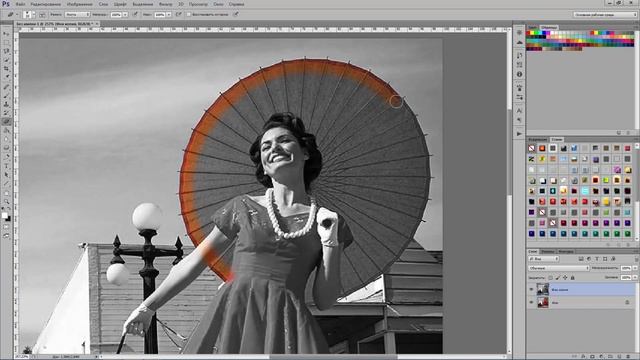This screenshot has height=360, width=640.
Task: Select the Type tool
Action: coord(6,166)
